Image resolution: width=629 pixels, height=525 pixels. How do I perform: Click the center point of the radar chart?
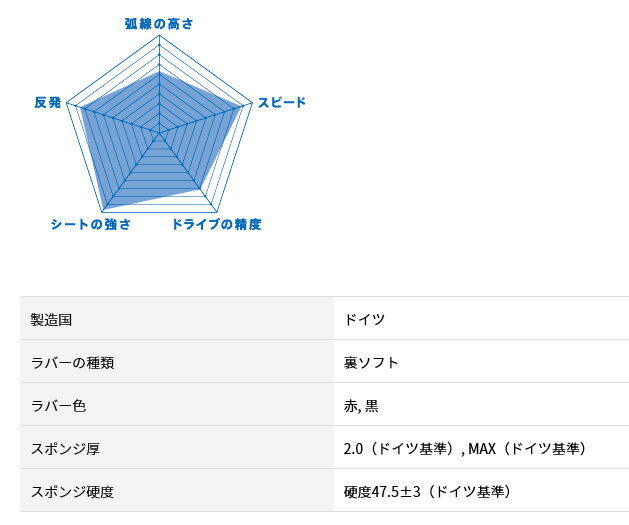click(159, 132)
